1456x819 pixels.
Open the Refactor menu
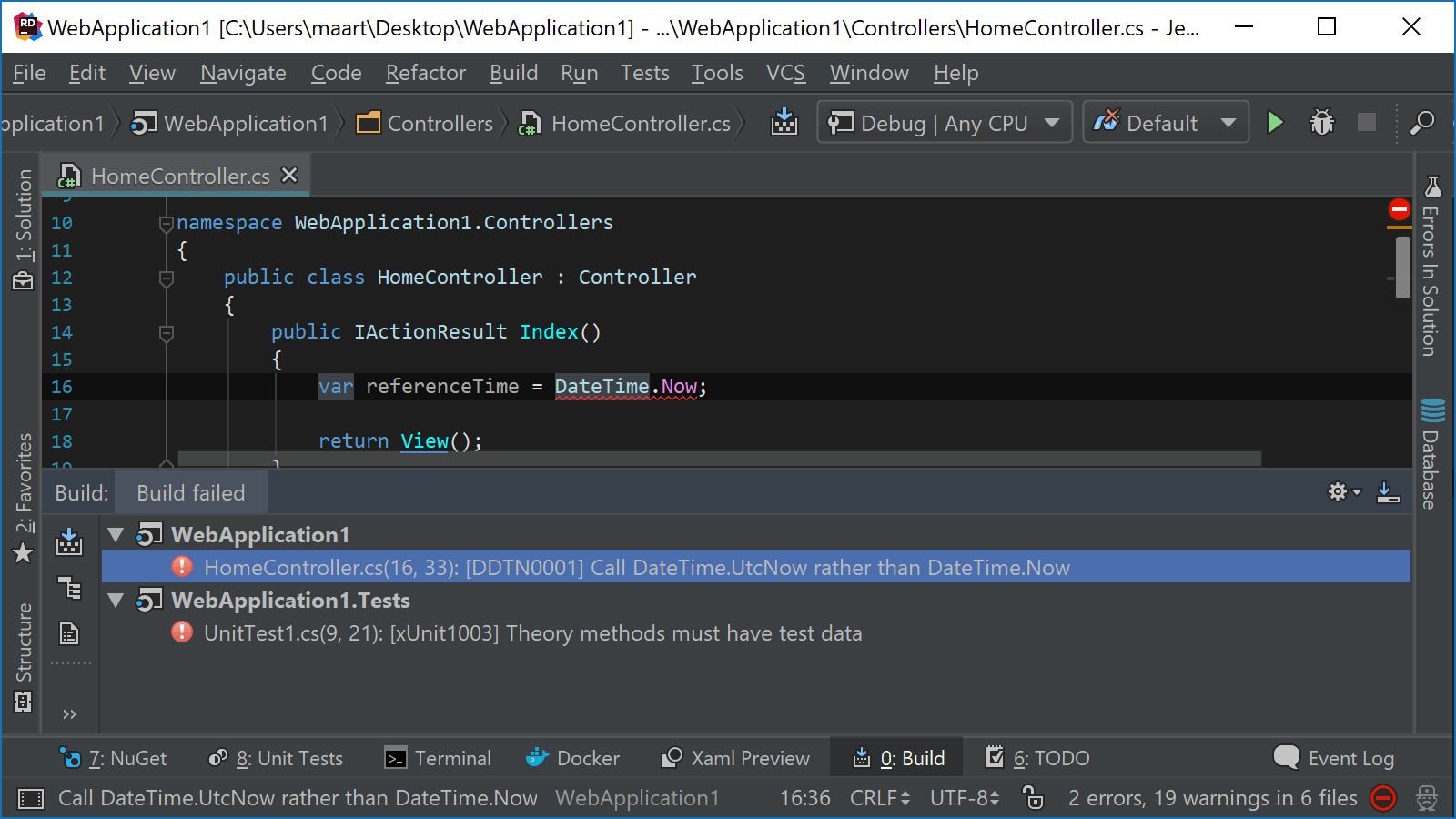click(x=425, y=73)
